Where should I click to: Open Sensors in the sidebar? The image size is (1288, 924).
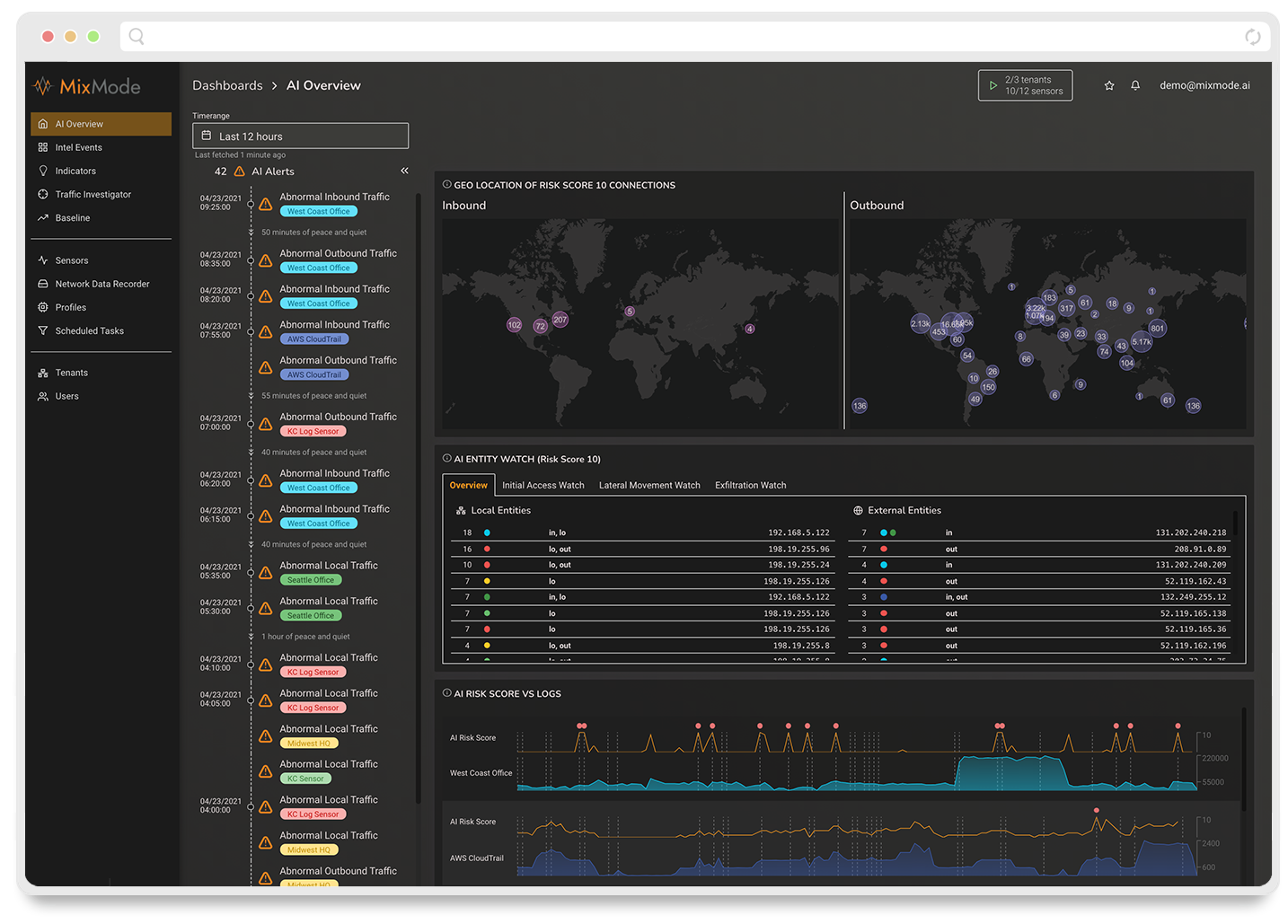click(x=71, y=260)
